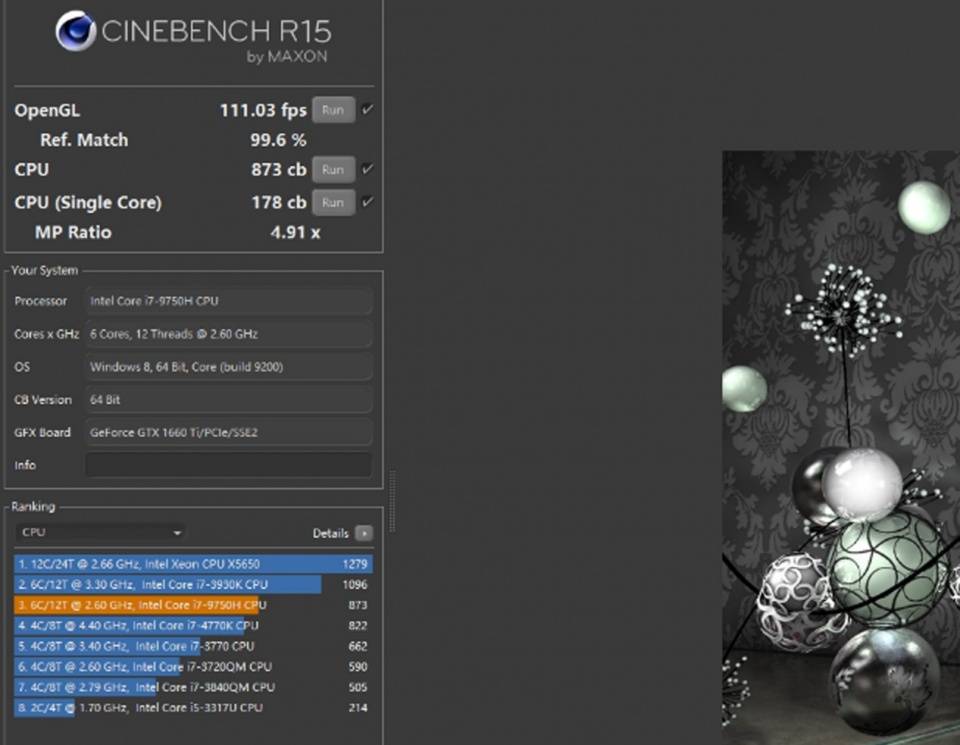Open the CPU ranking type dropdown
Viewport: 960px width, 745px height.
tap(100, 533)
